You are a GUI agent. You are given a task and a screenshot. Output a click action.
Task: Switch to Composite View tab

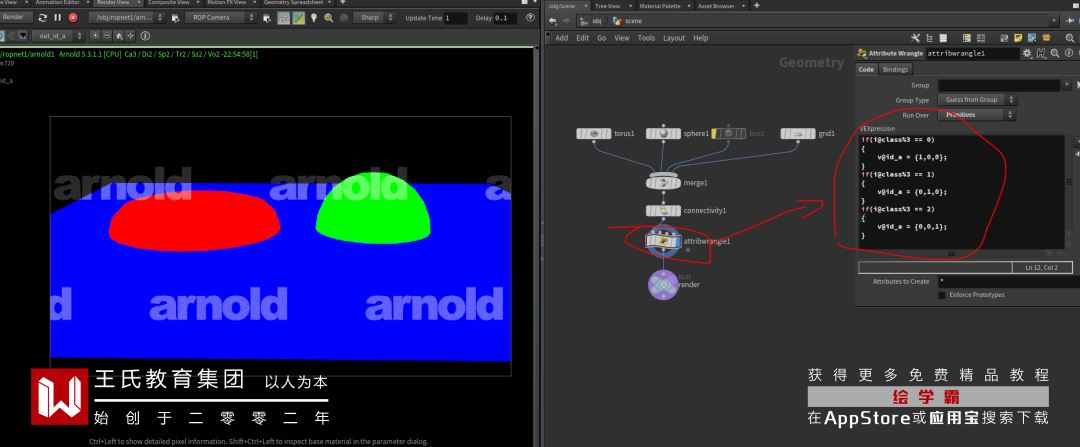168,3
